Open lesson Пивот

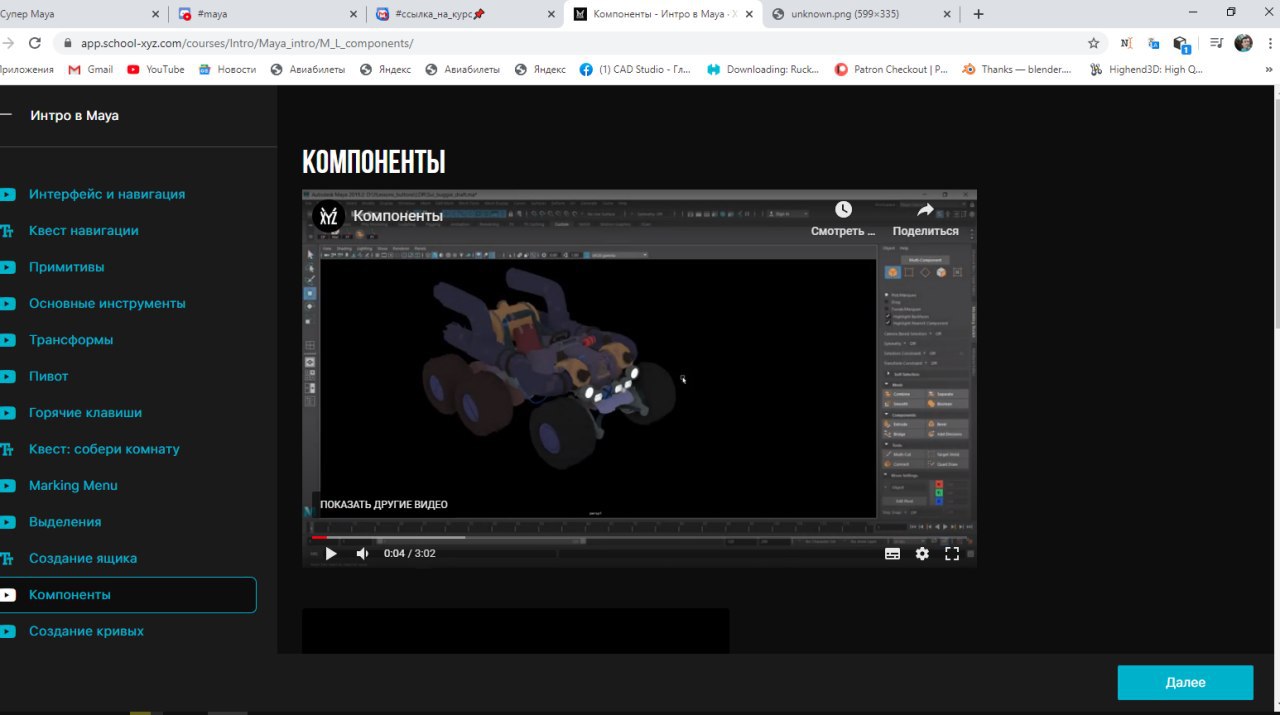49,376
